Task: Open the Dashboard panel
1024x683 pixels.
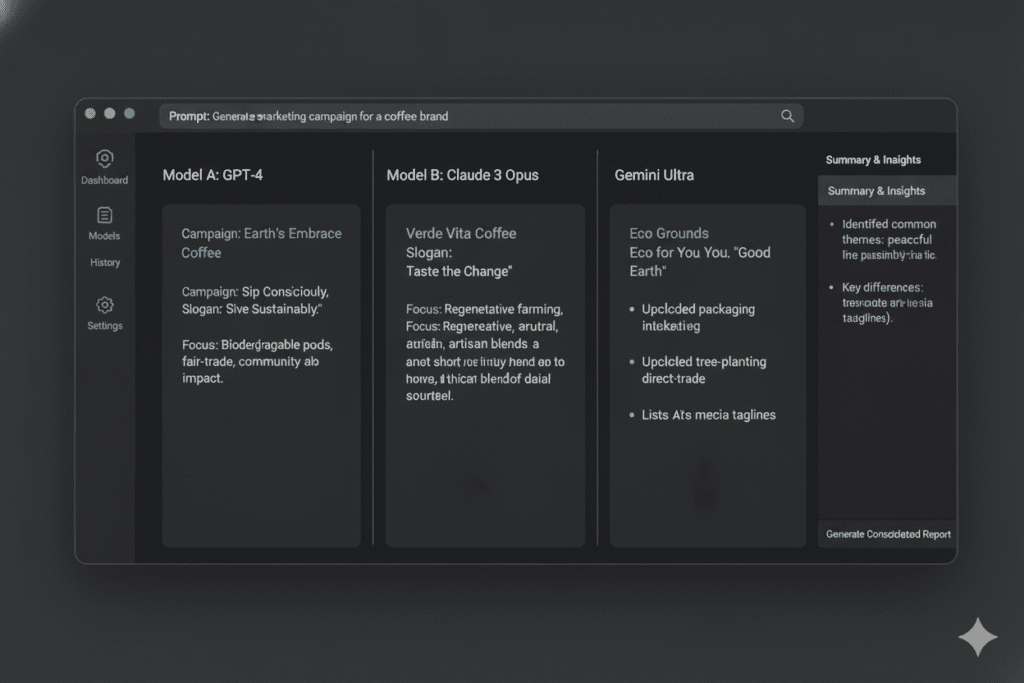Action: tap(104, 165)
